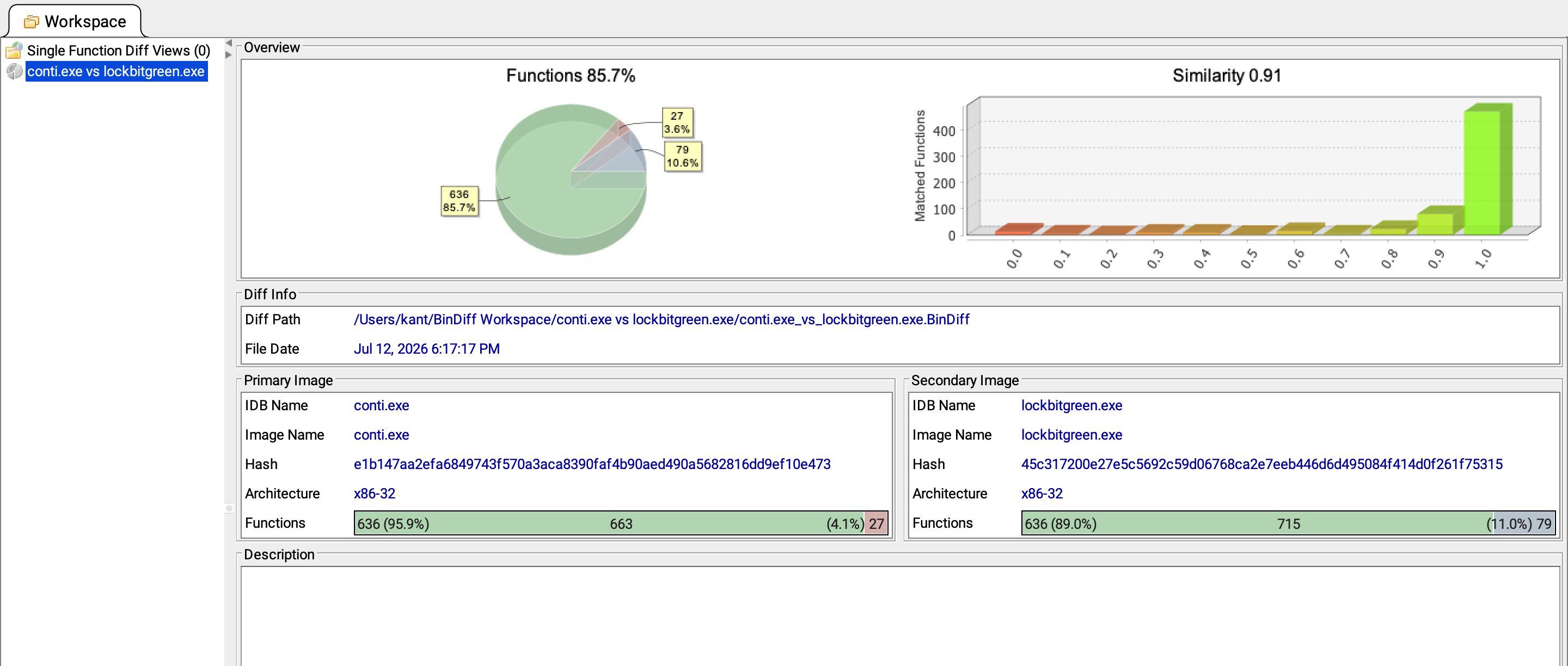This screenshot has width=1568, height=666.
Task: Click secondary Functions bar showing 715
Action: pos(1288,523)
